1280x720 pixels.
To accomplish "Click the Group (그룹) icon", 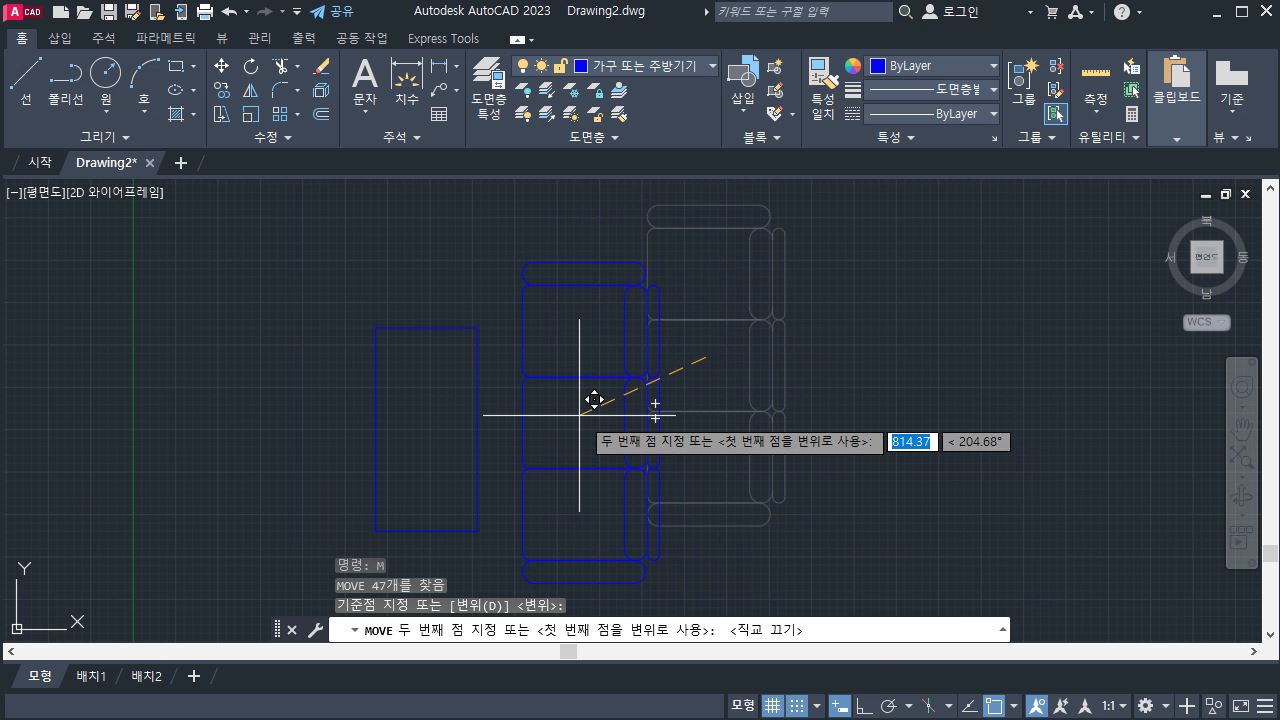I will [x=1024, y=82].
